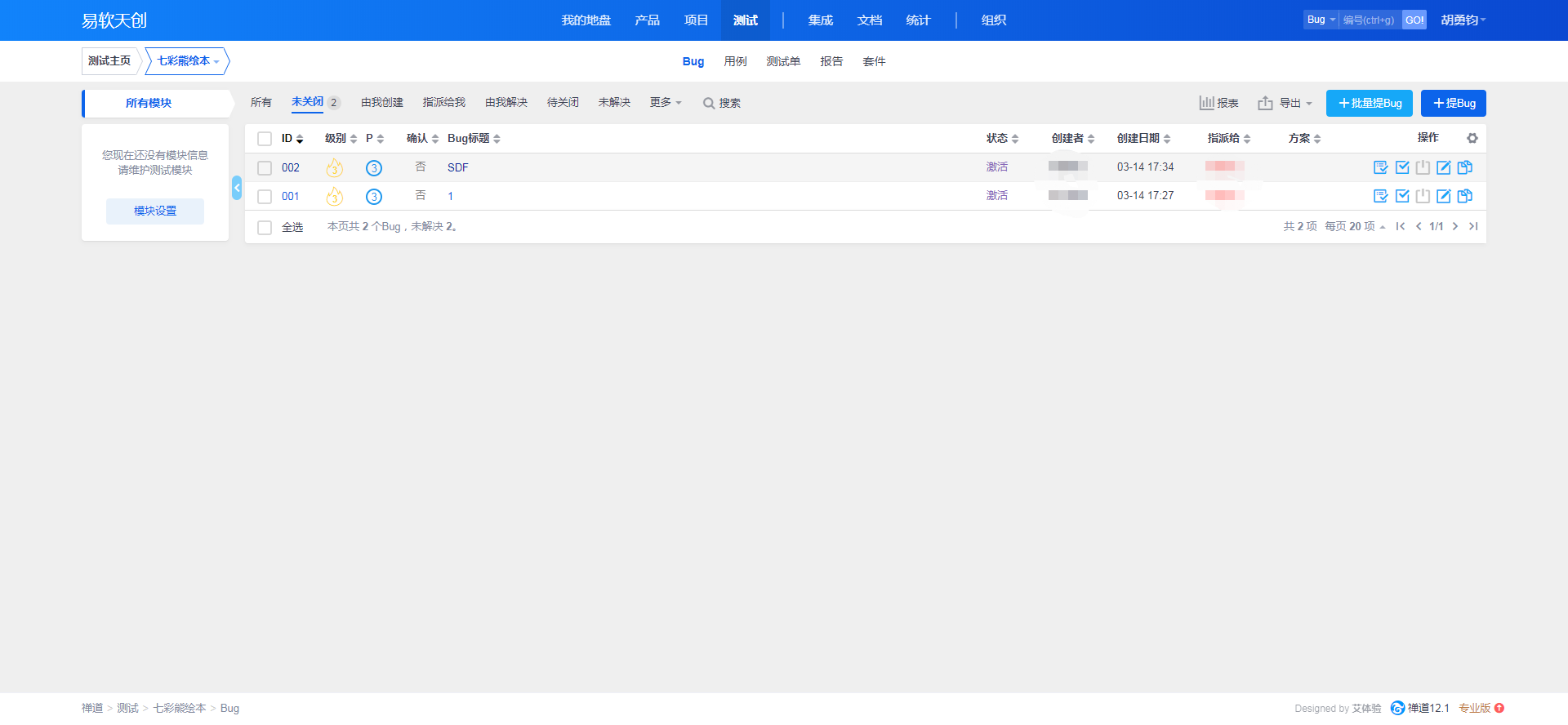Click the confirm icon for bug 002
1568x725 pixels.
tap(1380, 167)
